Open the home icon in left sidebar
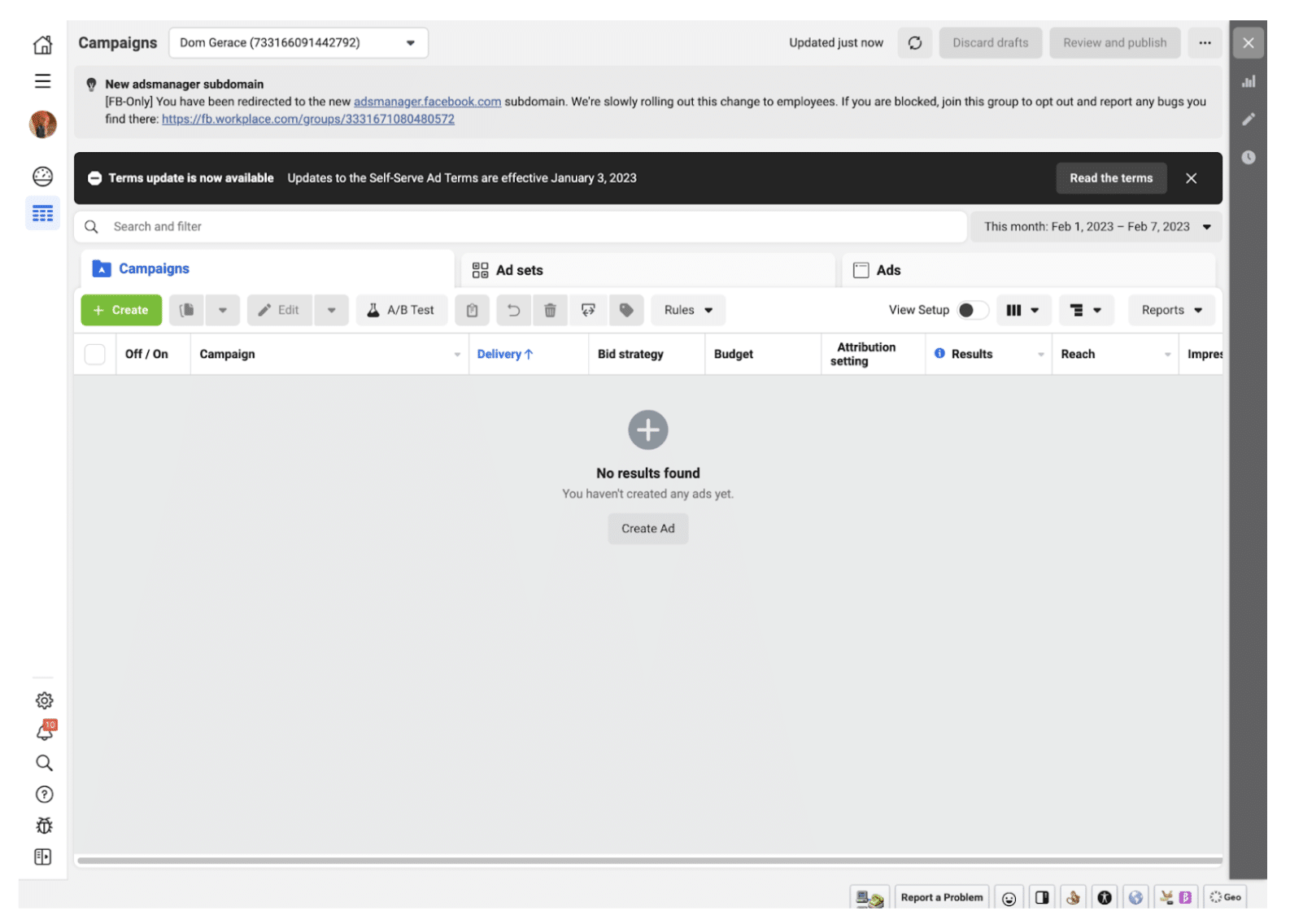 43,45
